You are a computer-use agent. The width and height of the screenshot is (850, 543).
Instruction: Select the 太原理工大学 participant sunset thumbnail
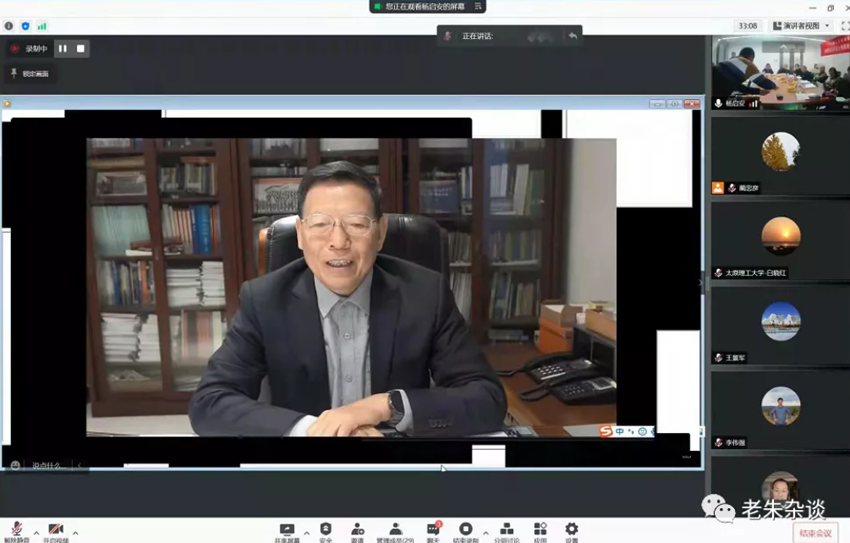pos(780,237)
